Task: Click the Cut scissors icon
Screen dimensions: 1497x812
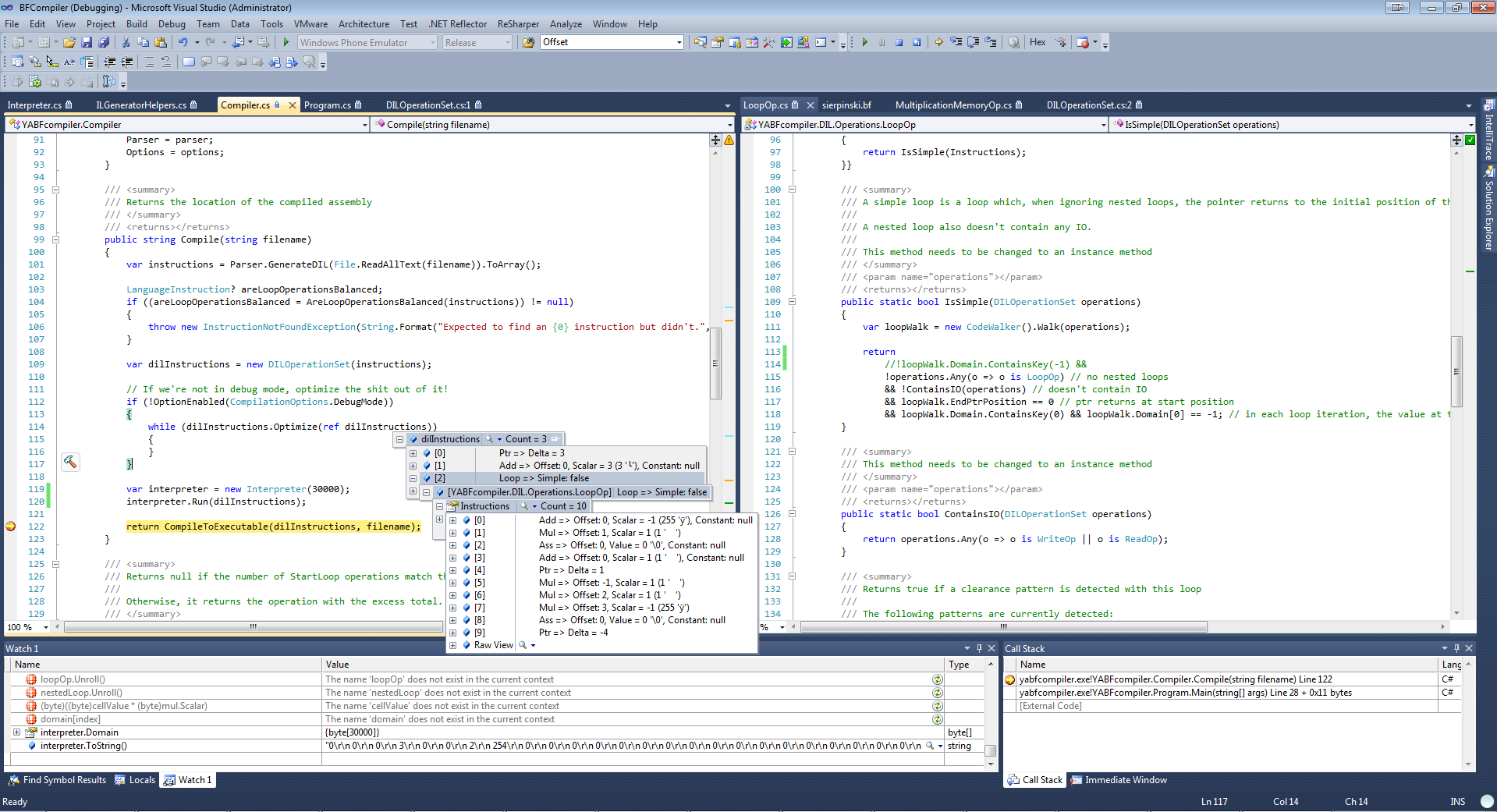Action: click(126, 42)
